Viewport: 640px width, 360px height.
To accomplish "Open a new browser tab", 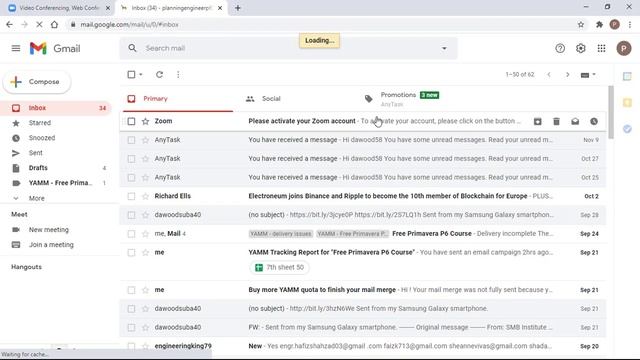I will click(238, 8).
